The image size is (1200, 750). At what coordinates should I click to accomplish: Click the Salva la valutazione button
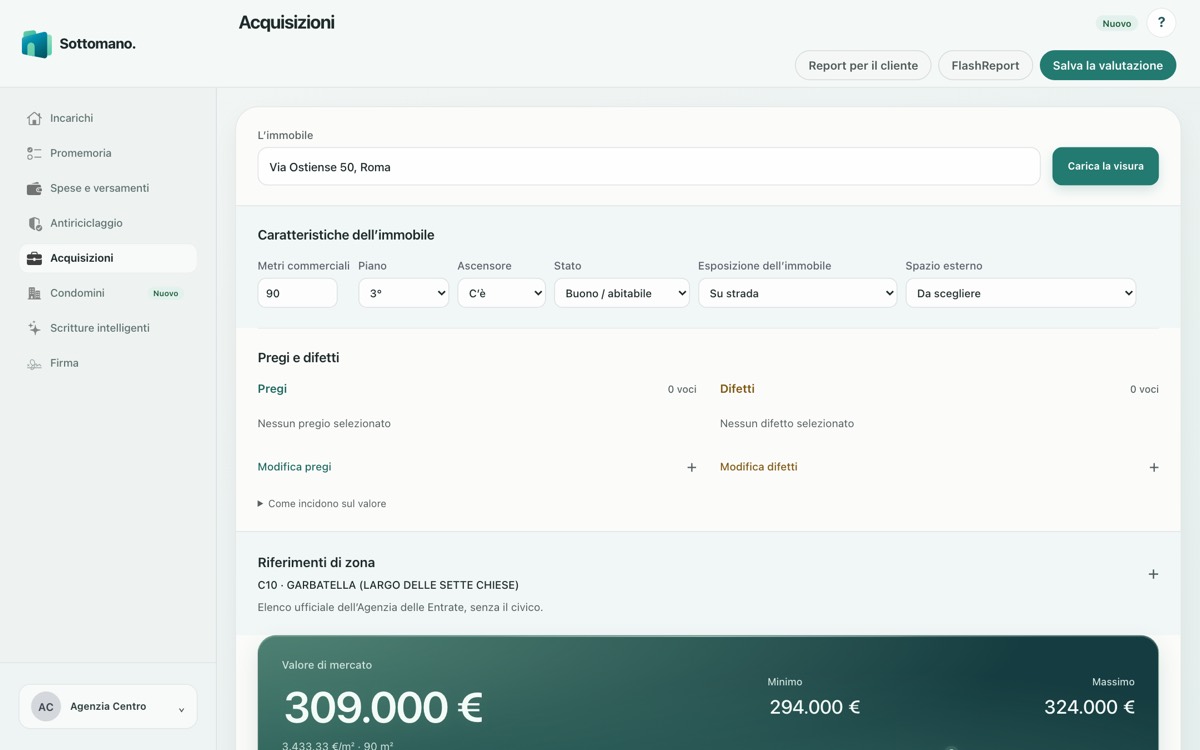coord(1108,65)
